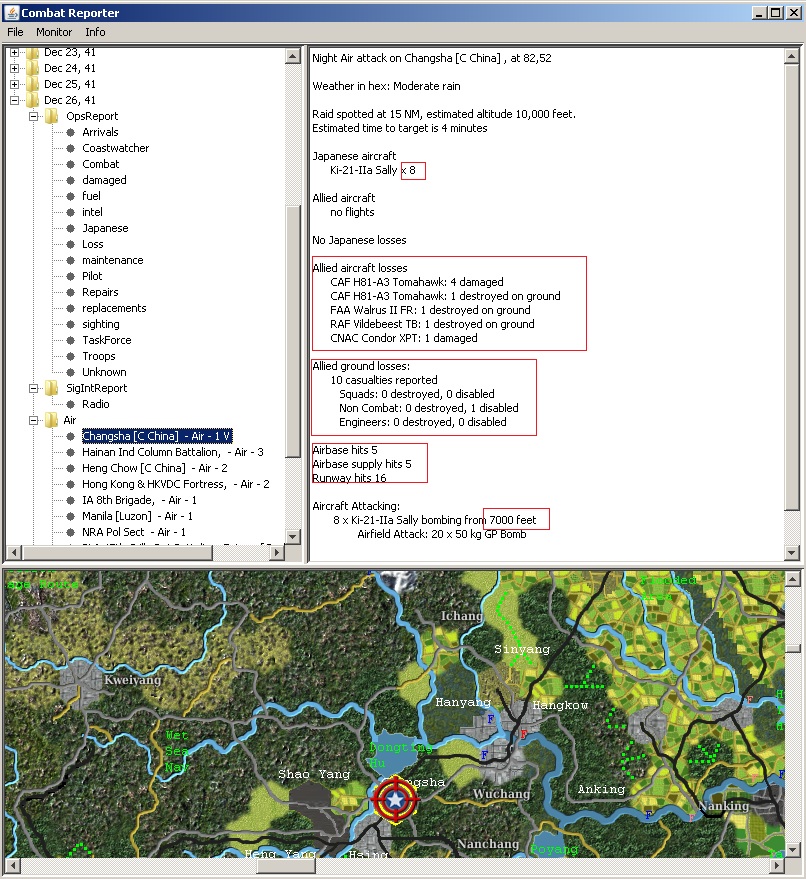806x879 pixels.
Task: Click the Air folder icon
Action: (x=52, y=420)
